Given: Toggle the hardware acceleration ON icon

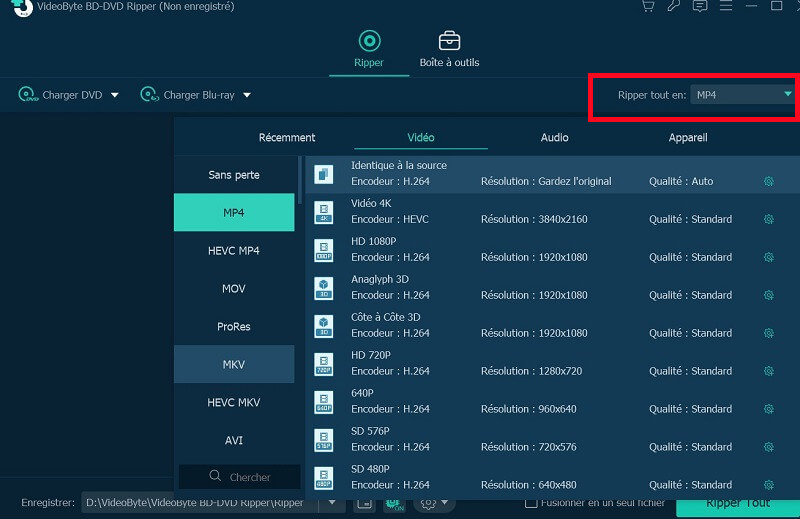Looking at the screenshot, I should (x=394, y=504).
